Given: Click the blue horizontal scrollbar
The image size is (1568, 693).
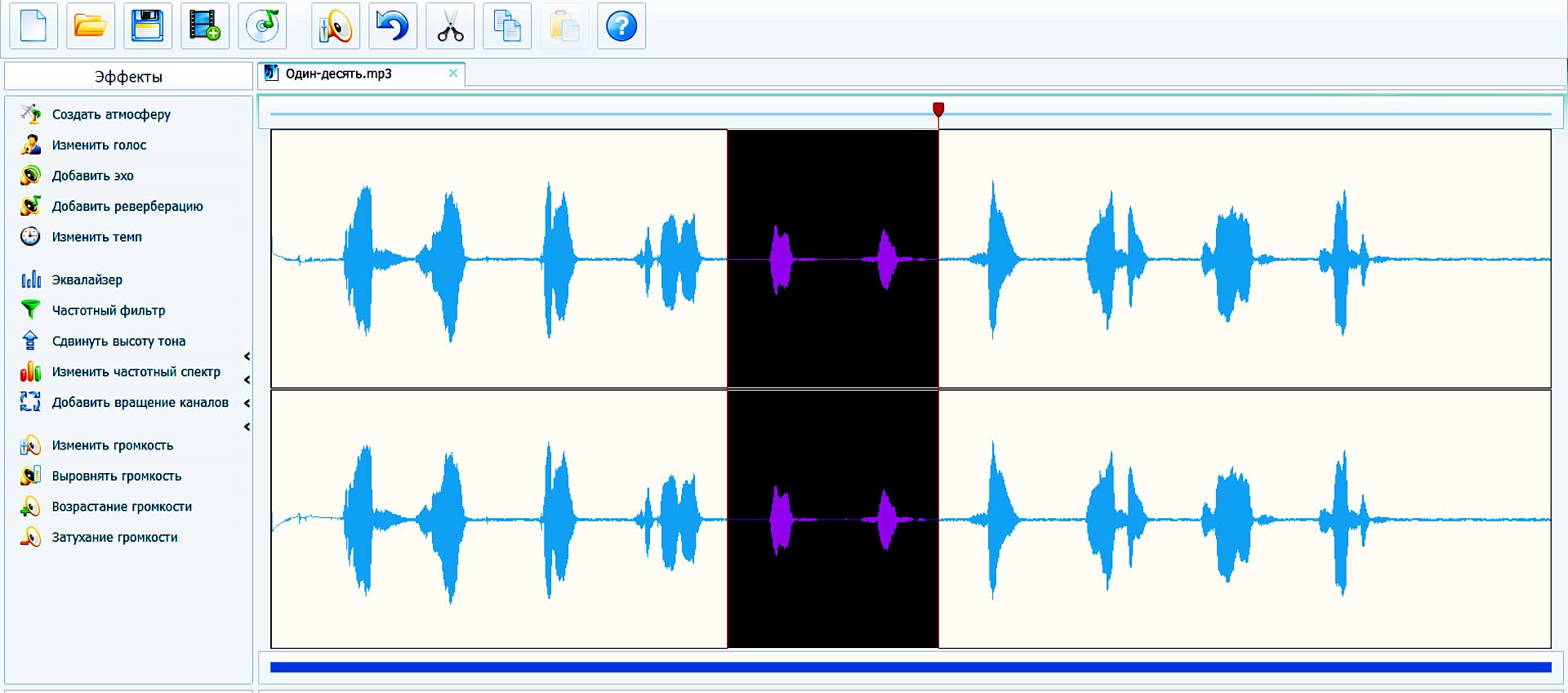Looking at the screenshot, I should [911, 668].
